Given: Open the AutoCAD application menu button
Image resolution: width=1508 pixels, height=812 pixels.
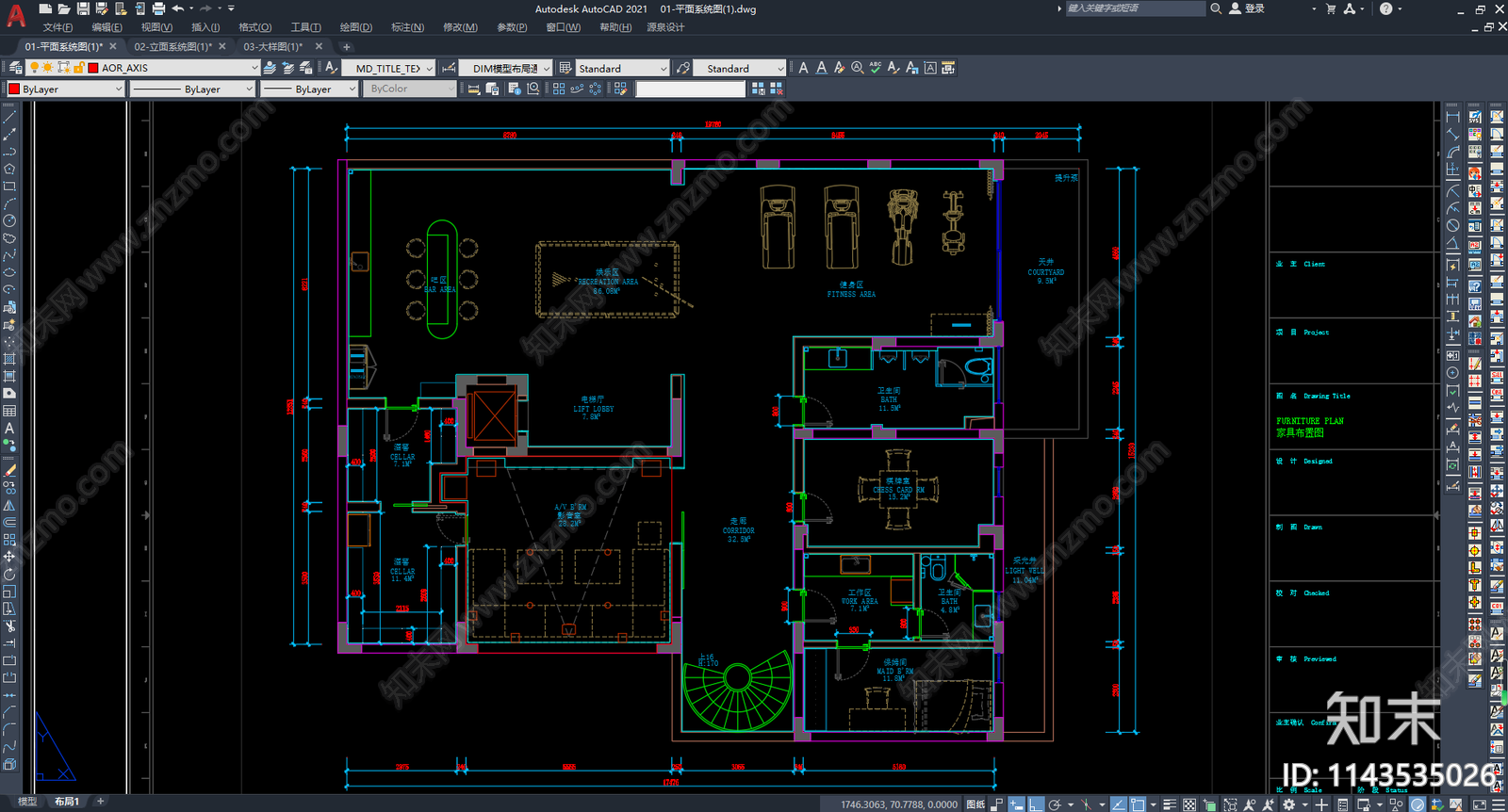Looking at the screenshot, I should click(x=16, y=14).
